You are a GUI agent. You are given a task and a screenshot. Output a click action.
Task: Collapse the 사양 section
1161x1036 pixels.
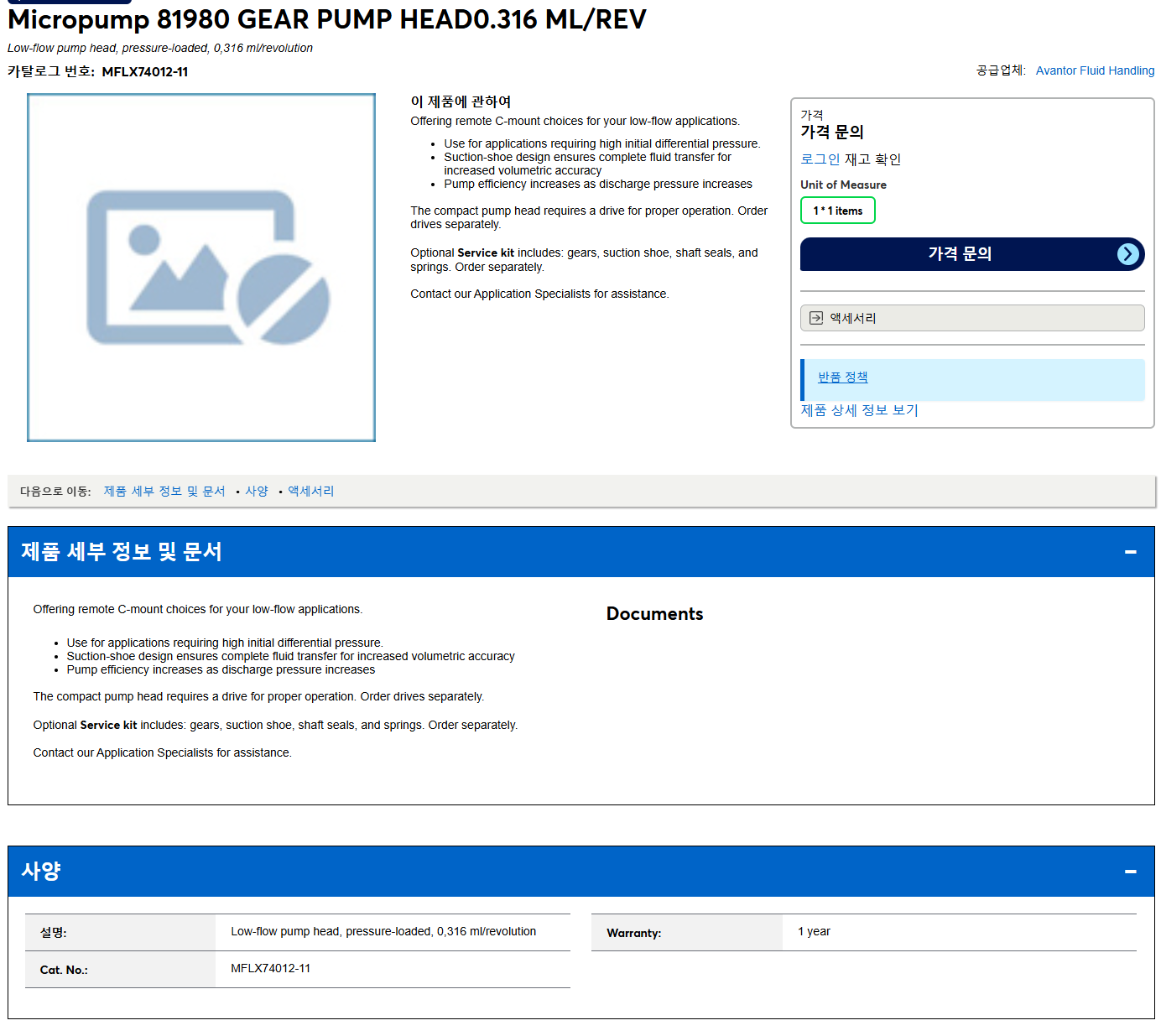(x=1130, y=872)
